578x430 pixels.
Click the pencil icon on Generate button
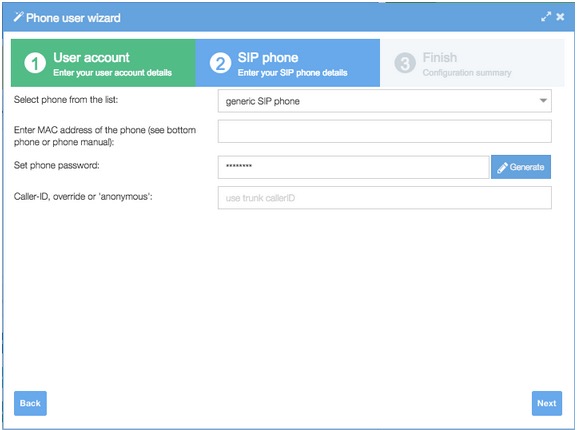click(502, 168)
